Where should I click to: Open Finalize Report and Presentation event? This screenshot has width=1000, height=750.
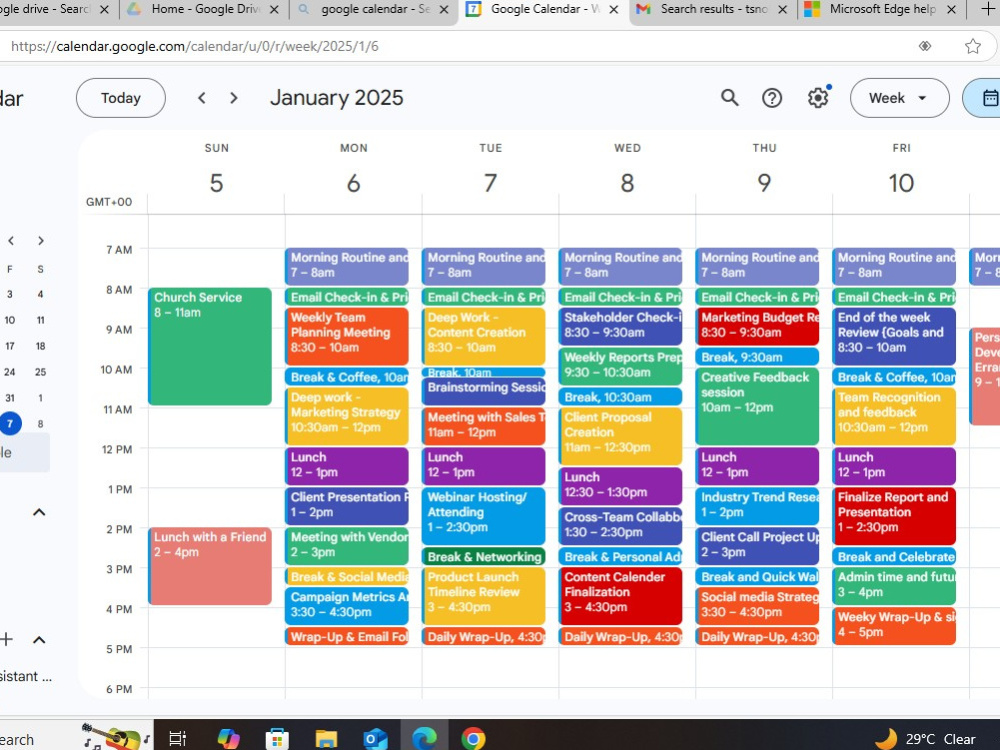(x=893, y=516)
